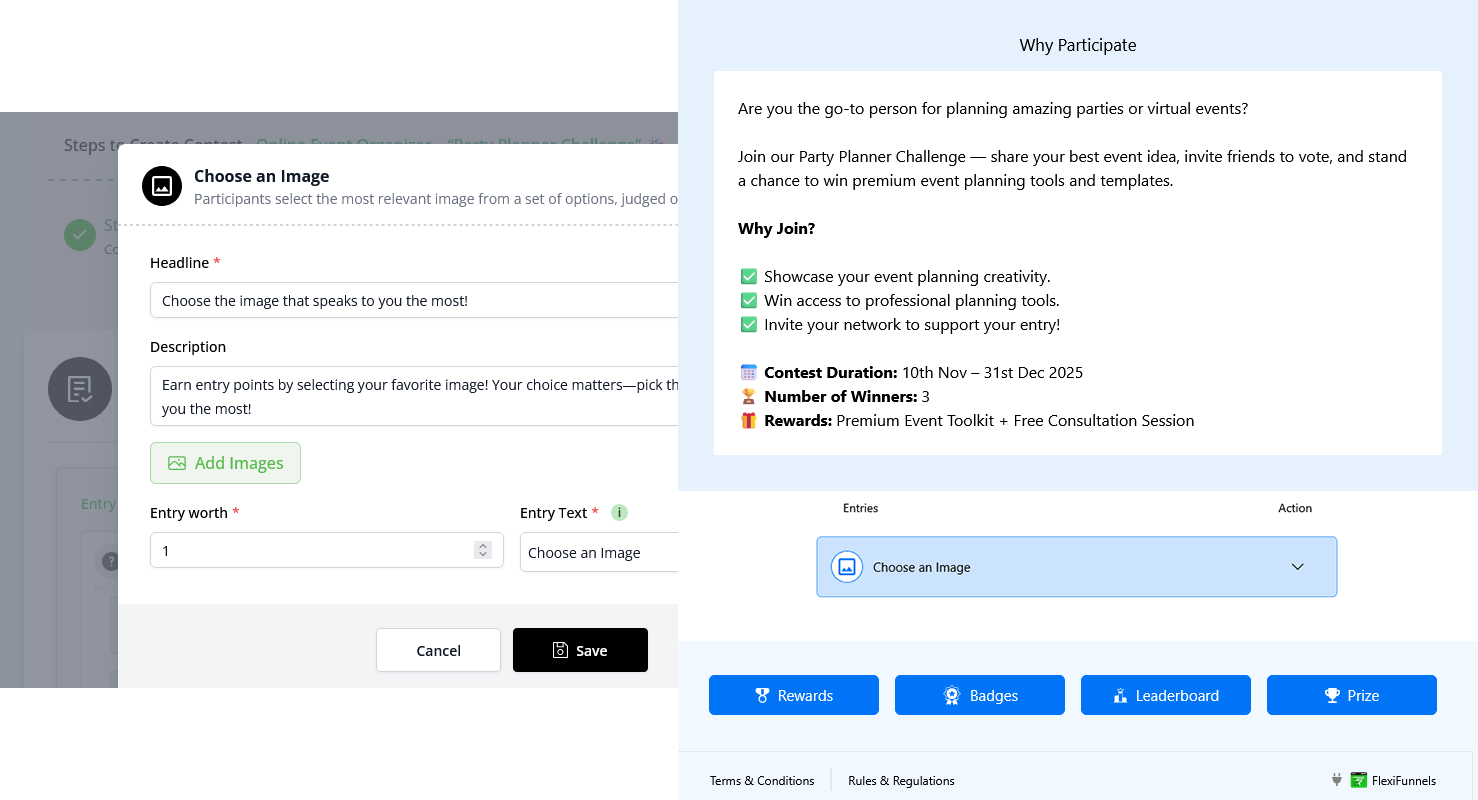Open the Prize button
The width and height of the screenshot is (1478, 800).
(x=1352, y=695)
